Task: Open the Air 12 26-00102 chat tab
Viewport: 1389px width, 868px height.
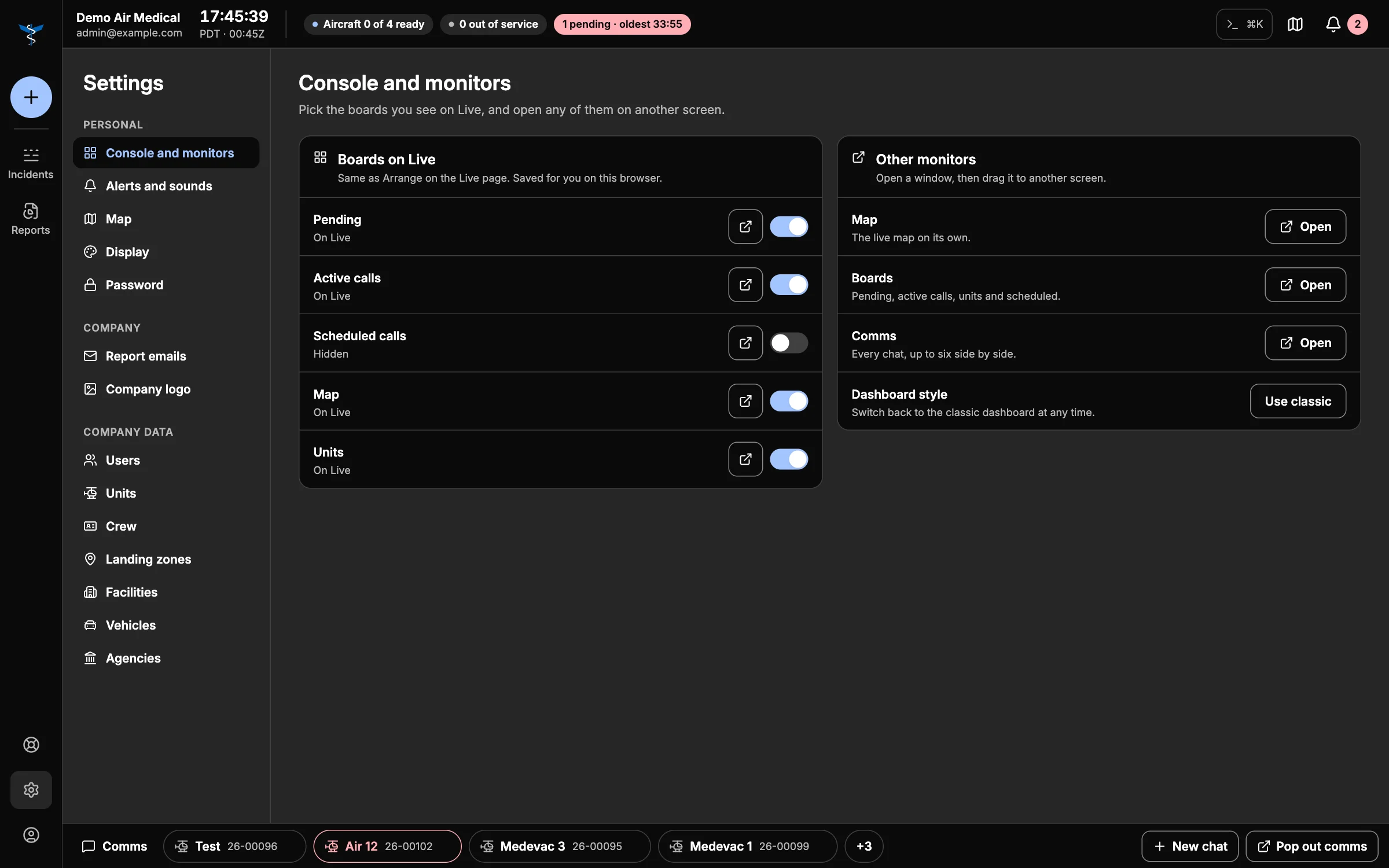Action: [387, 846]
